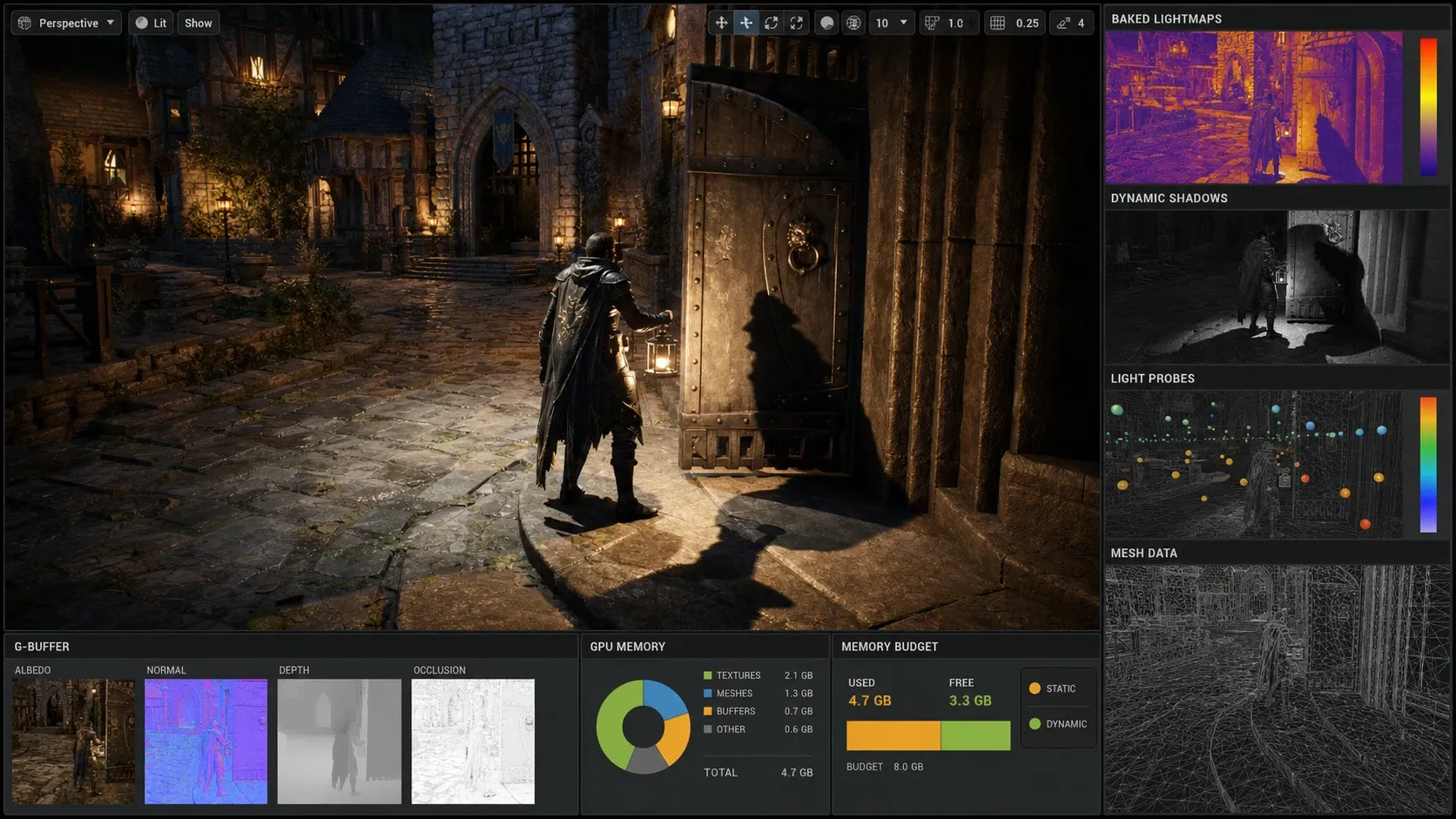Select the Baked Lightmaps preview thumbnail
Image resolution: width=1456 pixels, height=819 pixels.
point(1254,107)
